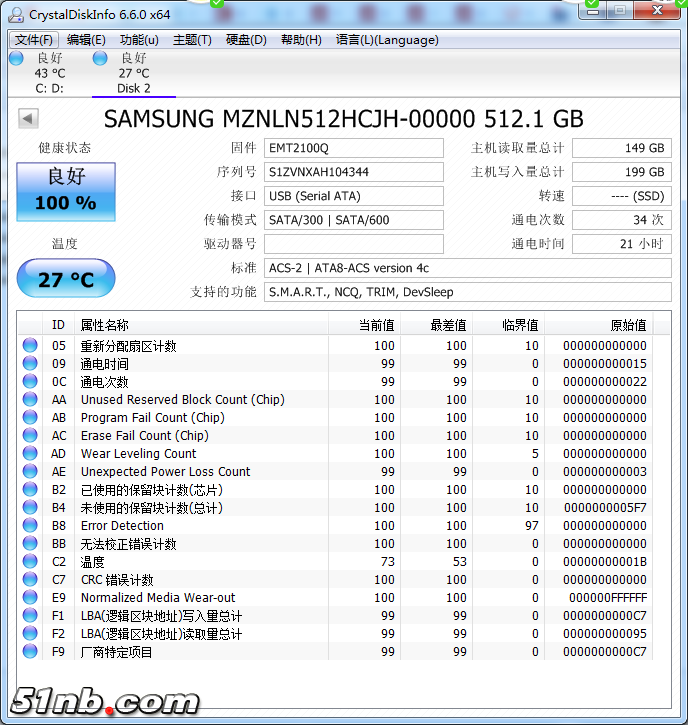The width and height of the screenshot is (688, 725).
Task: Open the 主题(T) menu
Action: (192, 40)
